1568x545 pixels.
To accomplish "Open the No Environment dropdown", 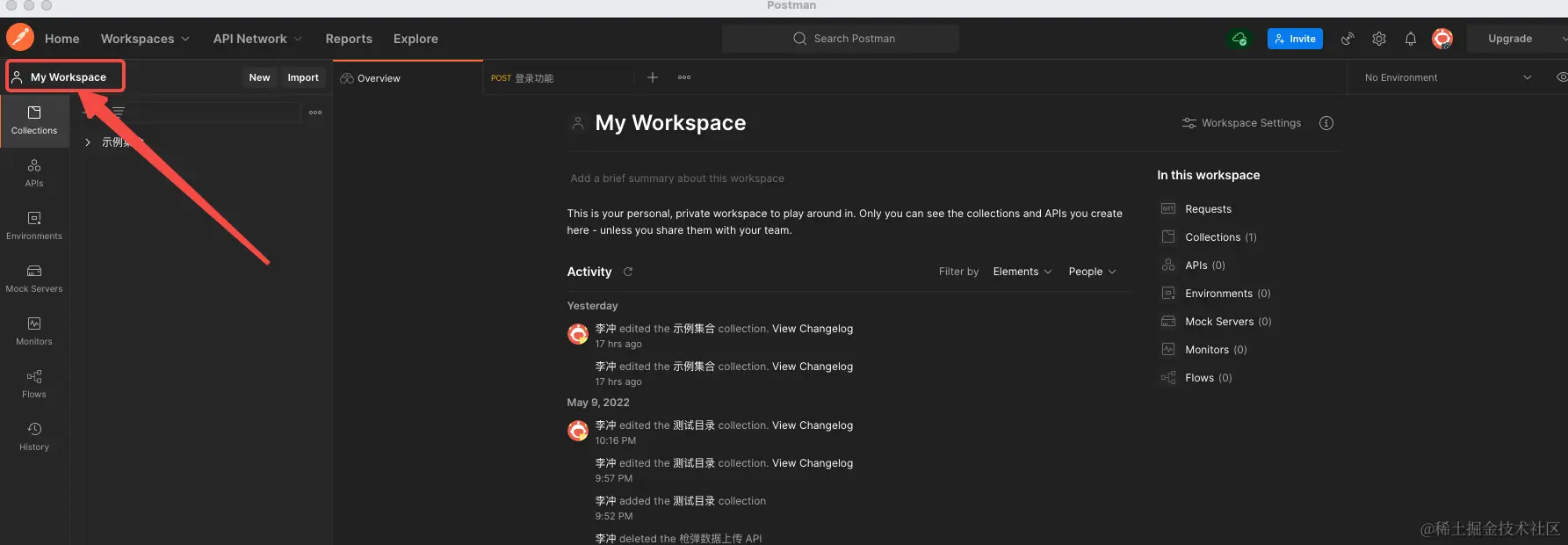I will [x=1448, y=77].
